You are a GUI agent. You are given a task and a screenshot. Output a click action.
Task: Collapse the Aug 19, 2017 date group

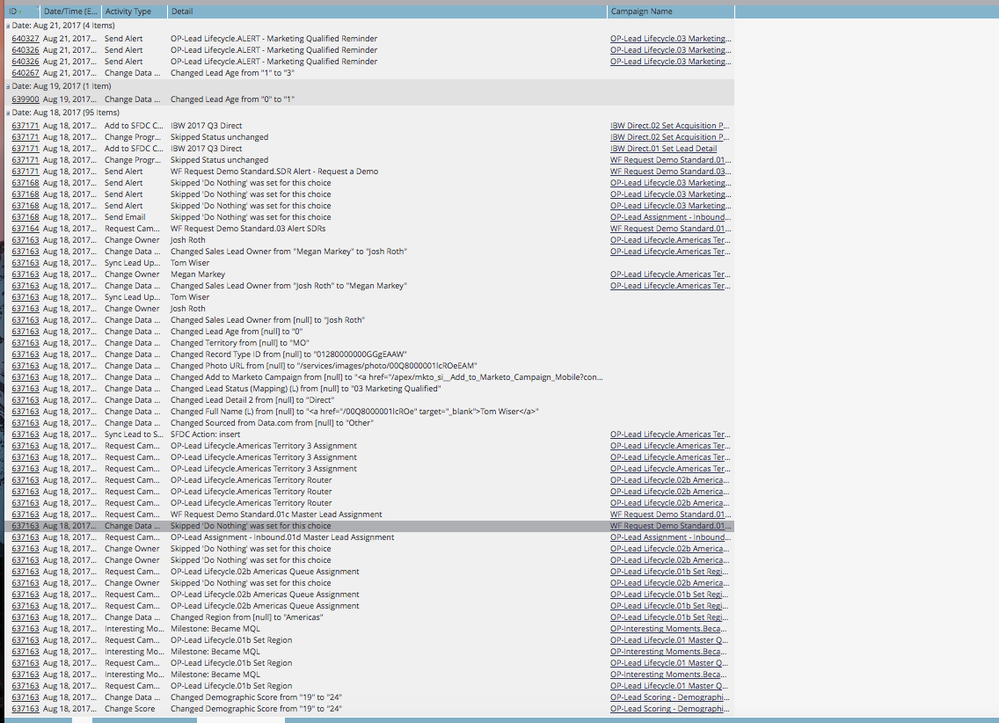[x=8, y=86]
